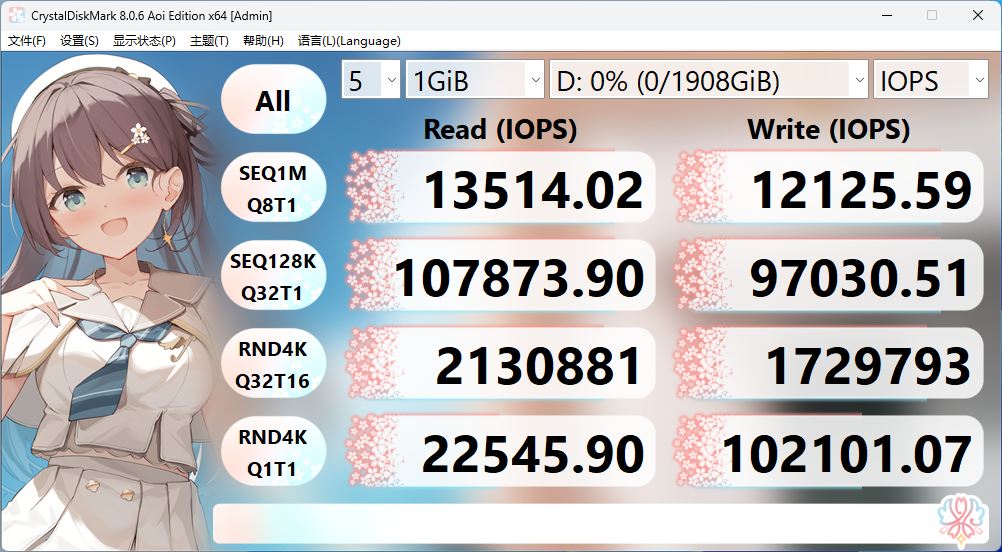Open the 语言(L)(Language) menu
1002x552 pixels.
coord(349,41)
